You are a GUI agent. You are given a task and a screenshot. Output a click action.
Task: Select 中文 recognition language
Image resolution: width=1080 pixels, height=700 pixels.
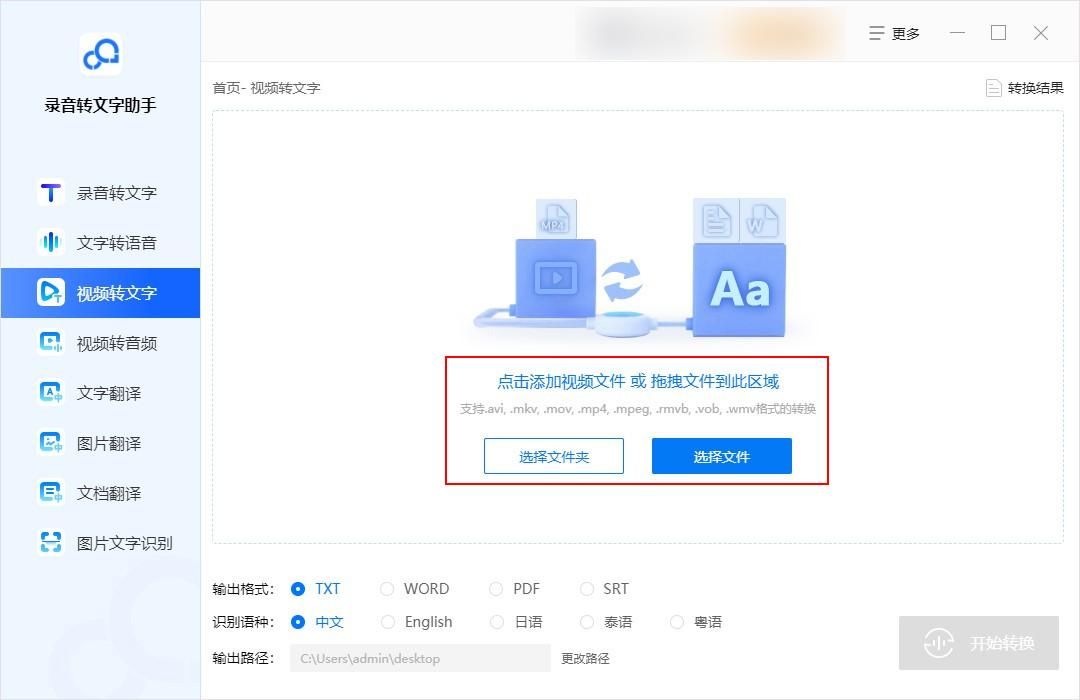[x=317, y=622]
